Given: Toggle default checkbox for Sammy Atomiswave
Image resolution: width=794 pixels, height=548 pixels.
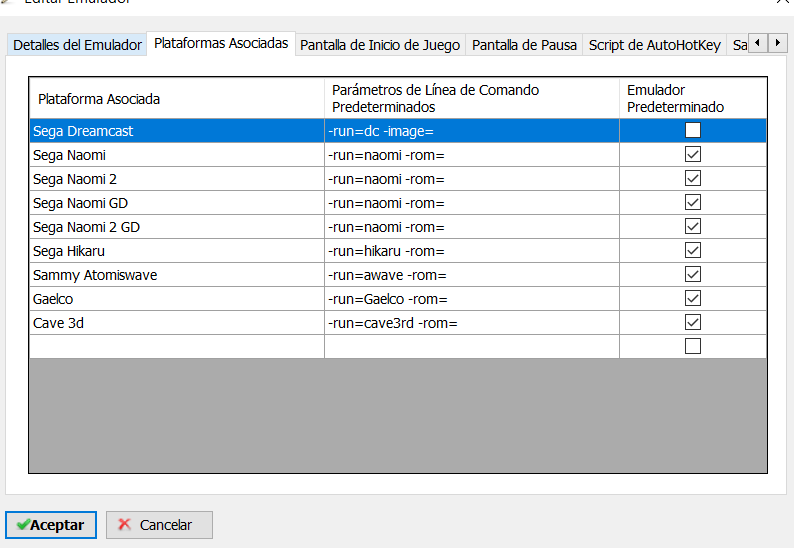Looking at the screenshot, I should [693, 274].
